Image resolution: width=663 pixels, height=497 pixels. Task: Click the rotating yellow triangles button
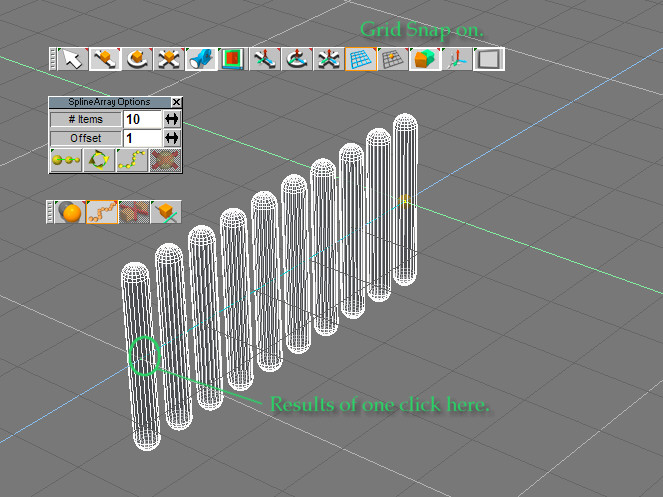click(x=99, y=159)
